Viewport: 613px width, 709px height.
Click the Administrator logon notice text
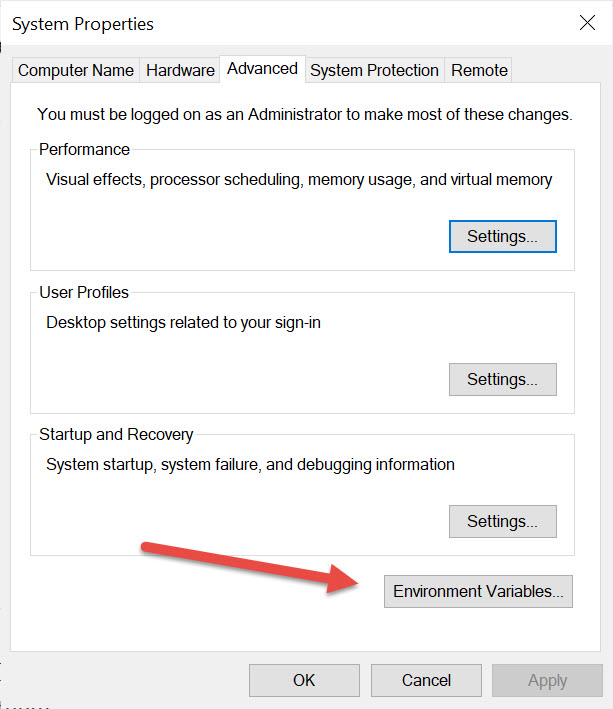(x=304, y=115)
